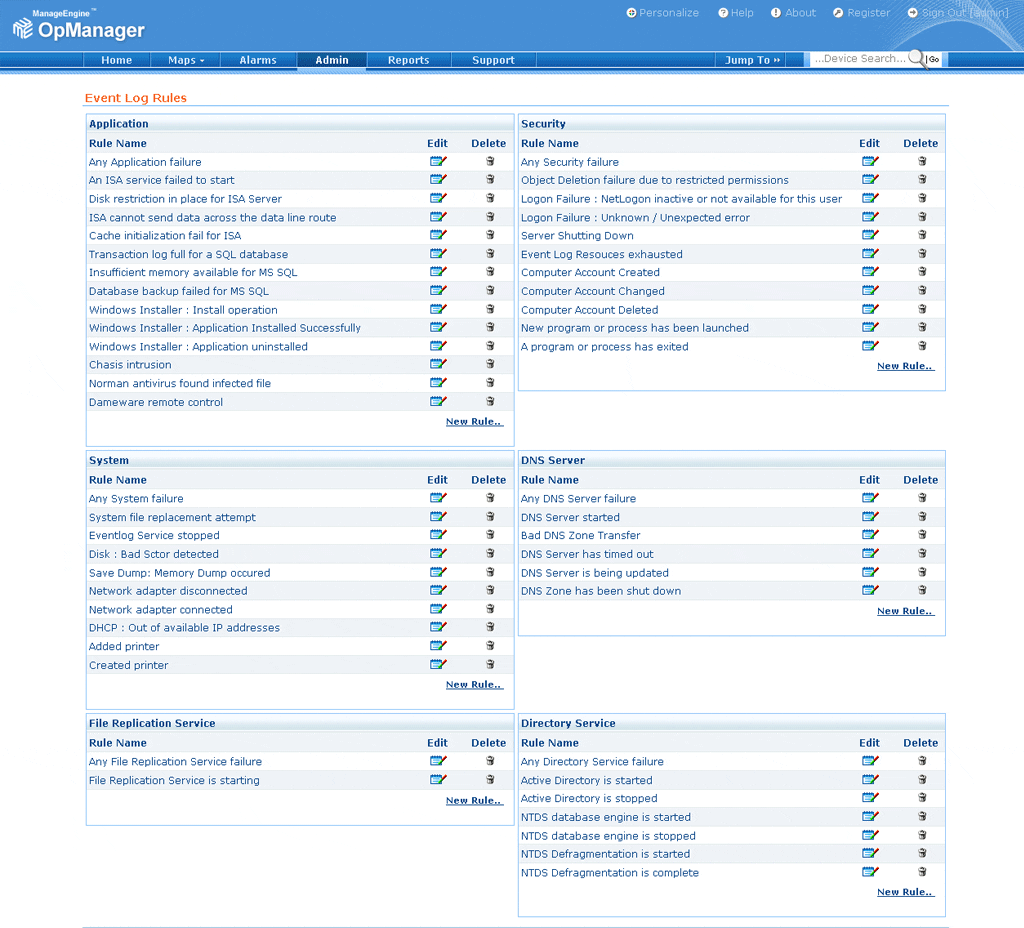Viewport: 1024px width, 928px height.
Task: Delete the Logon Failure Unknown / Unexpected error rule
Action: point(922,217)
